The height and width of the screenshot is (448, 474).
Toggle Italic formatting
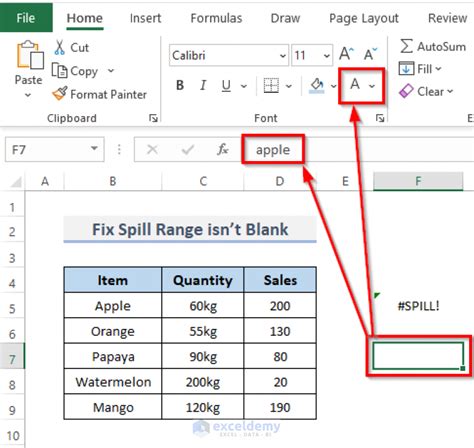[203, 85]
